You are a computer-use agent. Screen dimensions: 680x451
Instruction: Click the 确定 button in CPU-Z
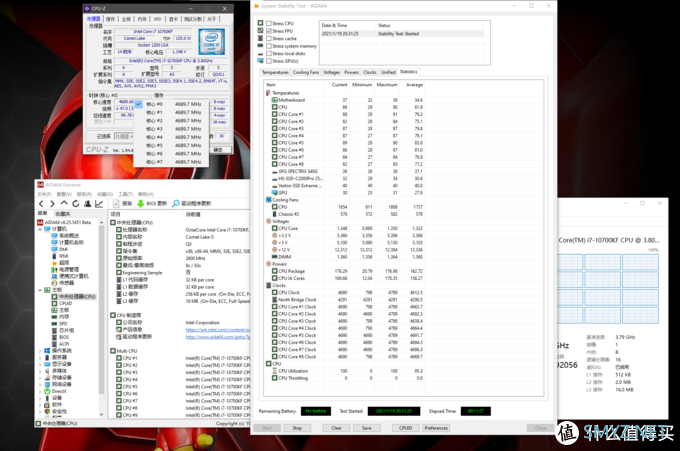[x=218, y=150]
